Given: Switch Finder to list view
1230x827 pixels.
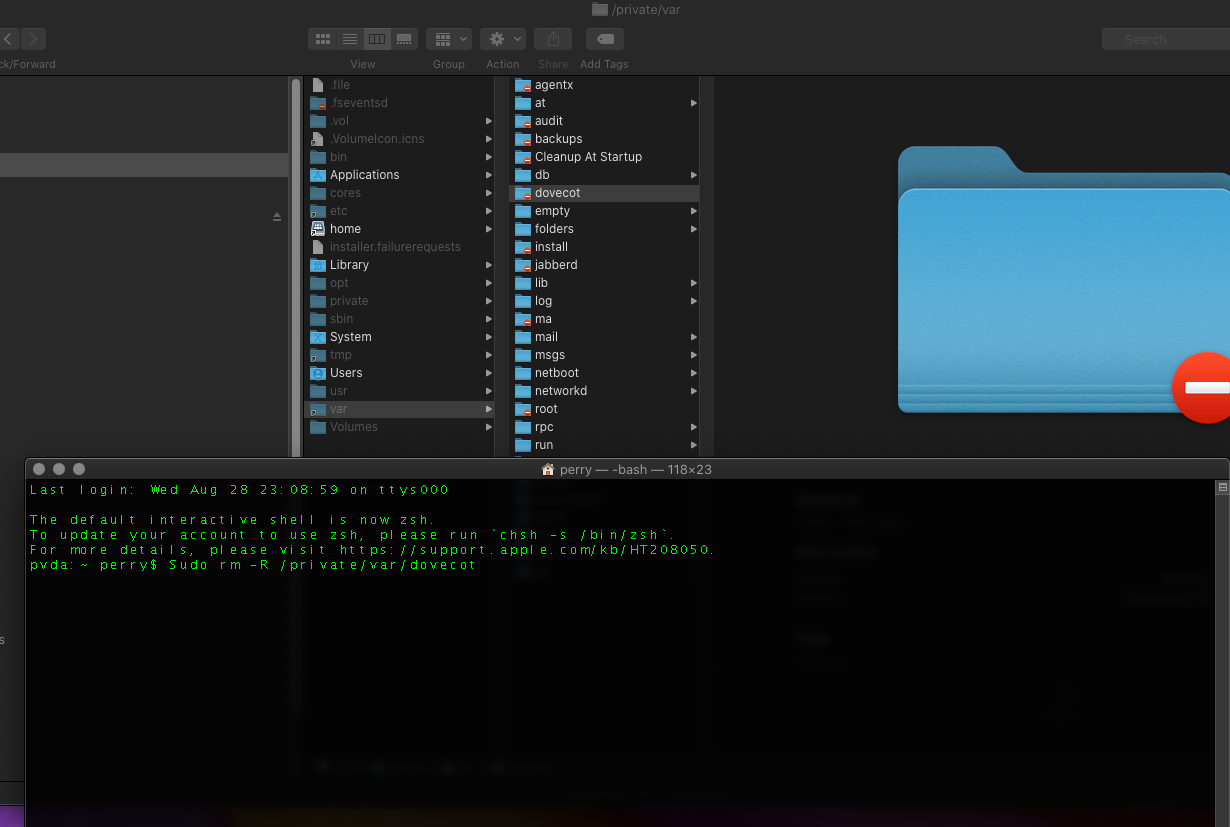Looking at the screenshot, I should [350, 39].
